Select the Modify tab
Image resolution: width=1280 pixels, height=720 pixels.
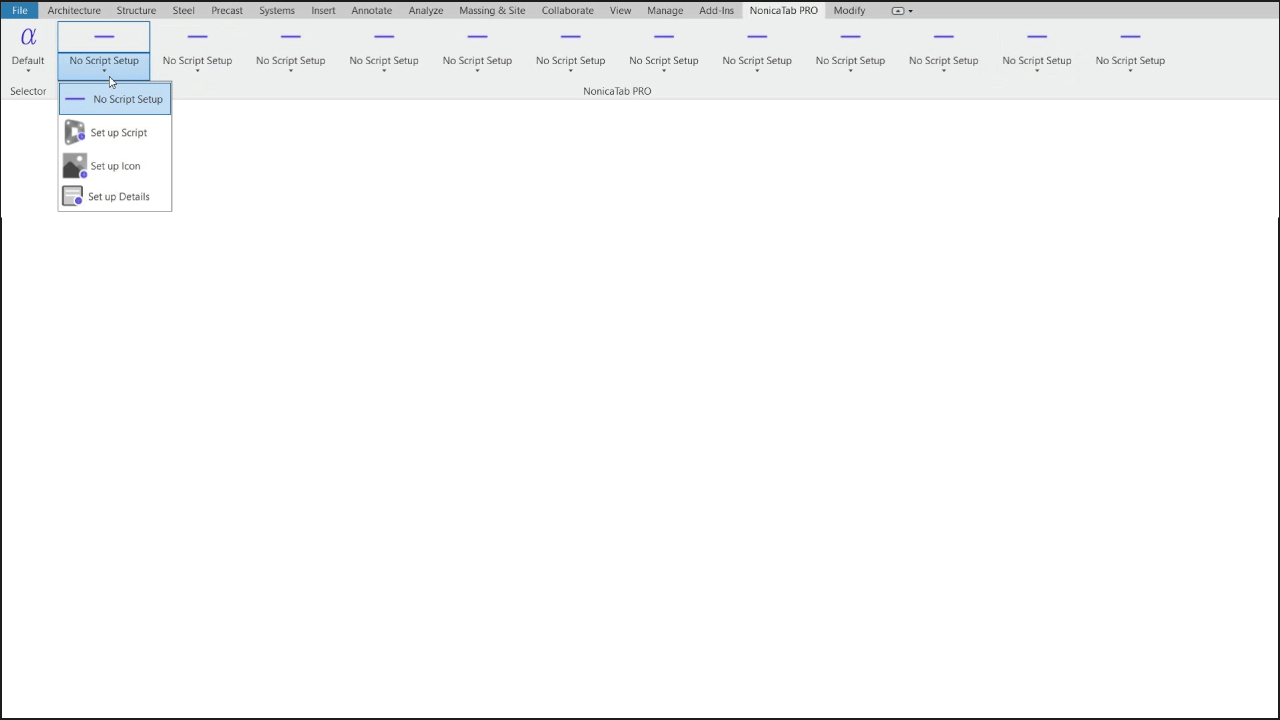849,10
